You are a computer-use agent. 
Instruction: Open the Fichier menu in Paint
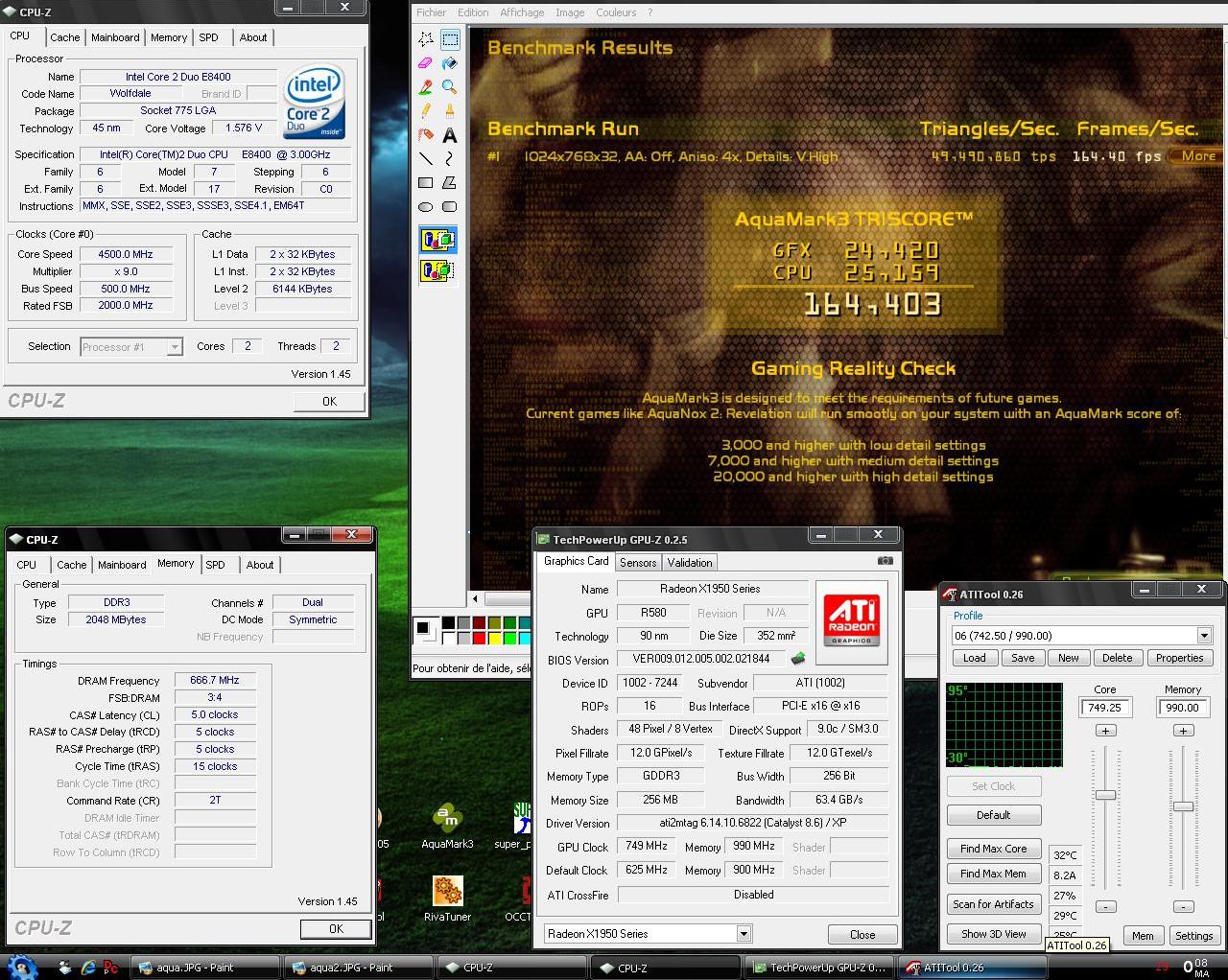[x=431, y=12]
